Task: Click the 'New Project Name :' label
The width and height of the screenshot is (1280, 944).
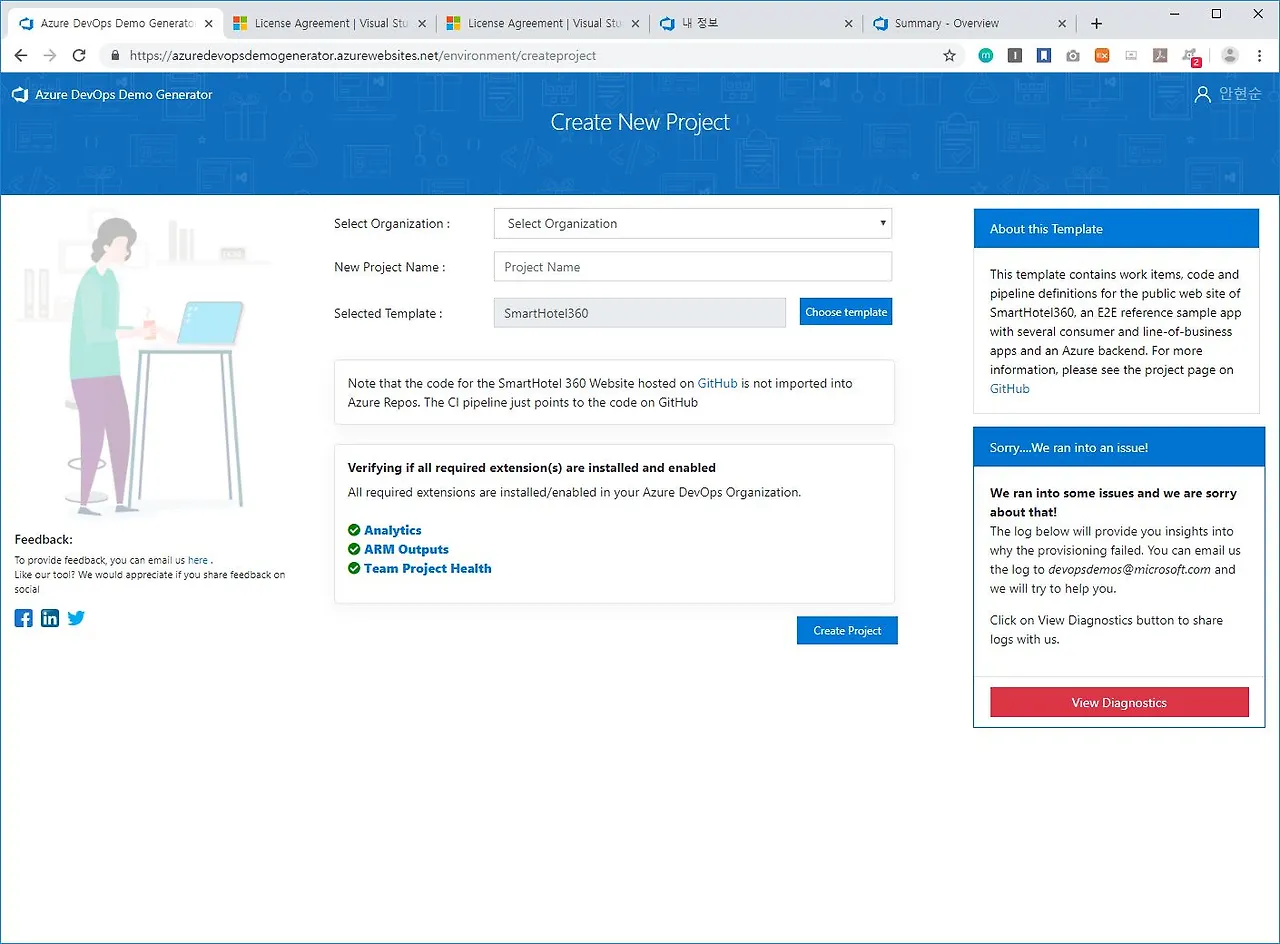Action: (x=390, y=267)
